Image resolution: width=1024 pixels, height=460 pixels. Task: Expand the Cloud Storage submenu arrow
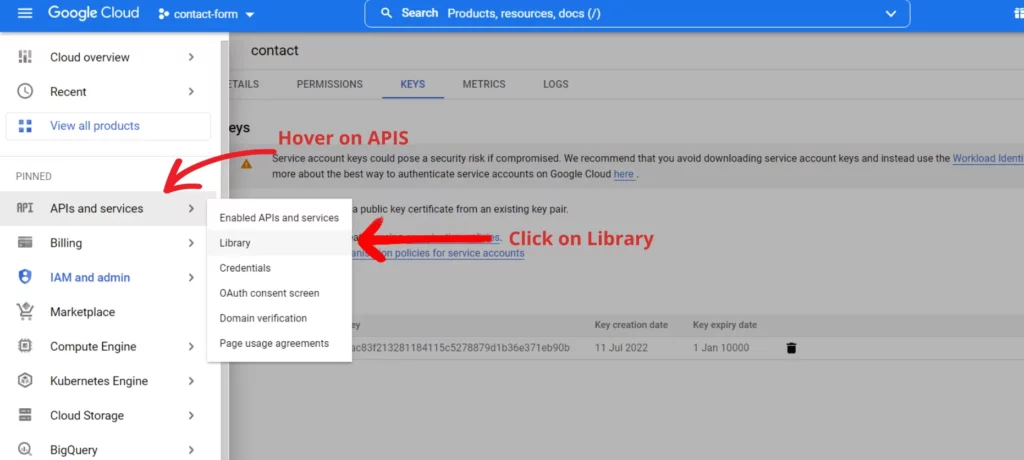(191, 415)
